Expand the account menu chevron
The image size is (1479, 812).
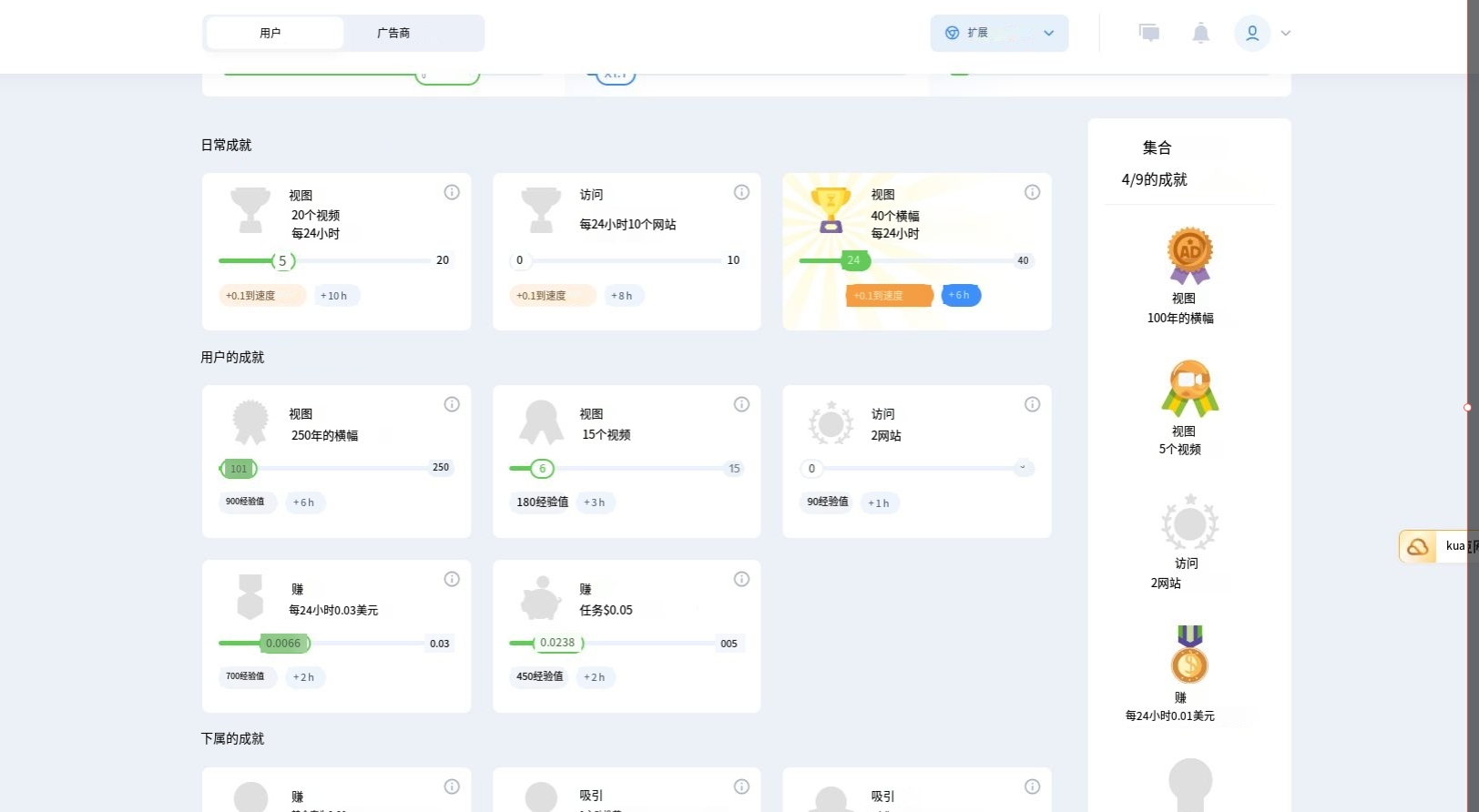point(1286,33)
